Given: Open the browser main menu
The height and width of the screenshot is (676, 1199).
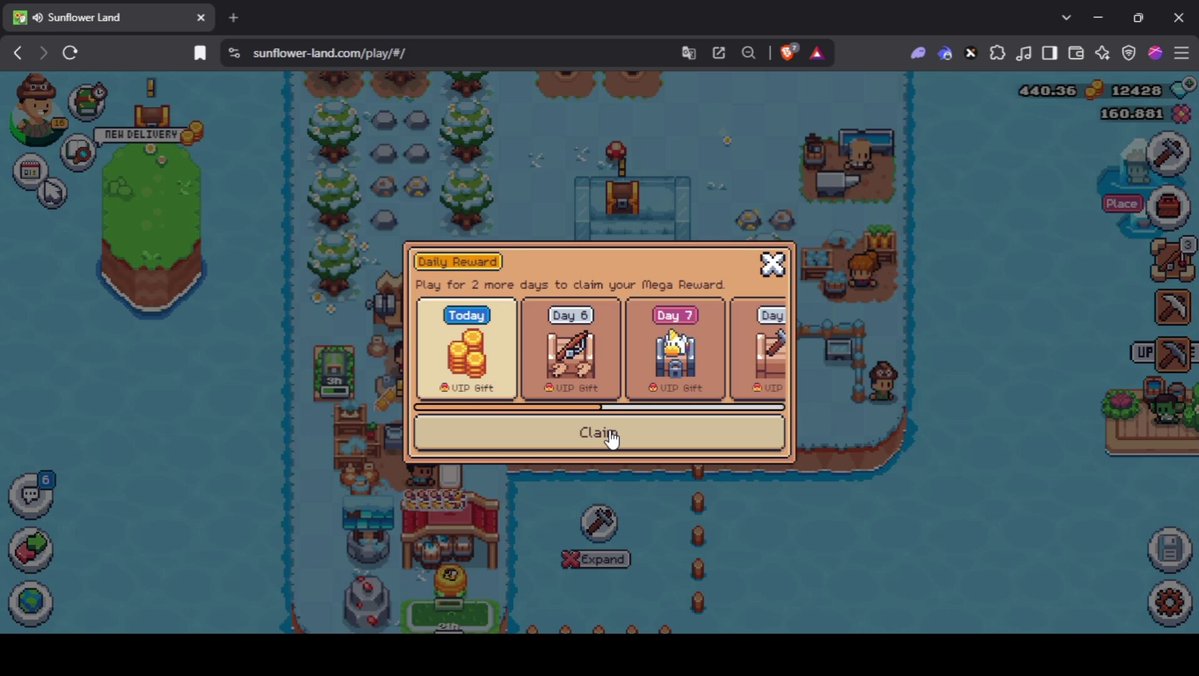Looking at the screenshot, I should click(1181, 53).
